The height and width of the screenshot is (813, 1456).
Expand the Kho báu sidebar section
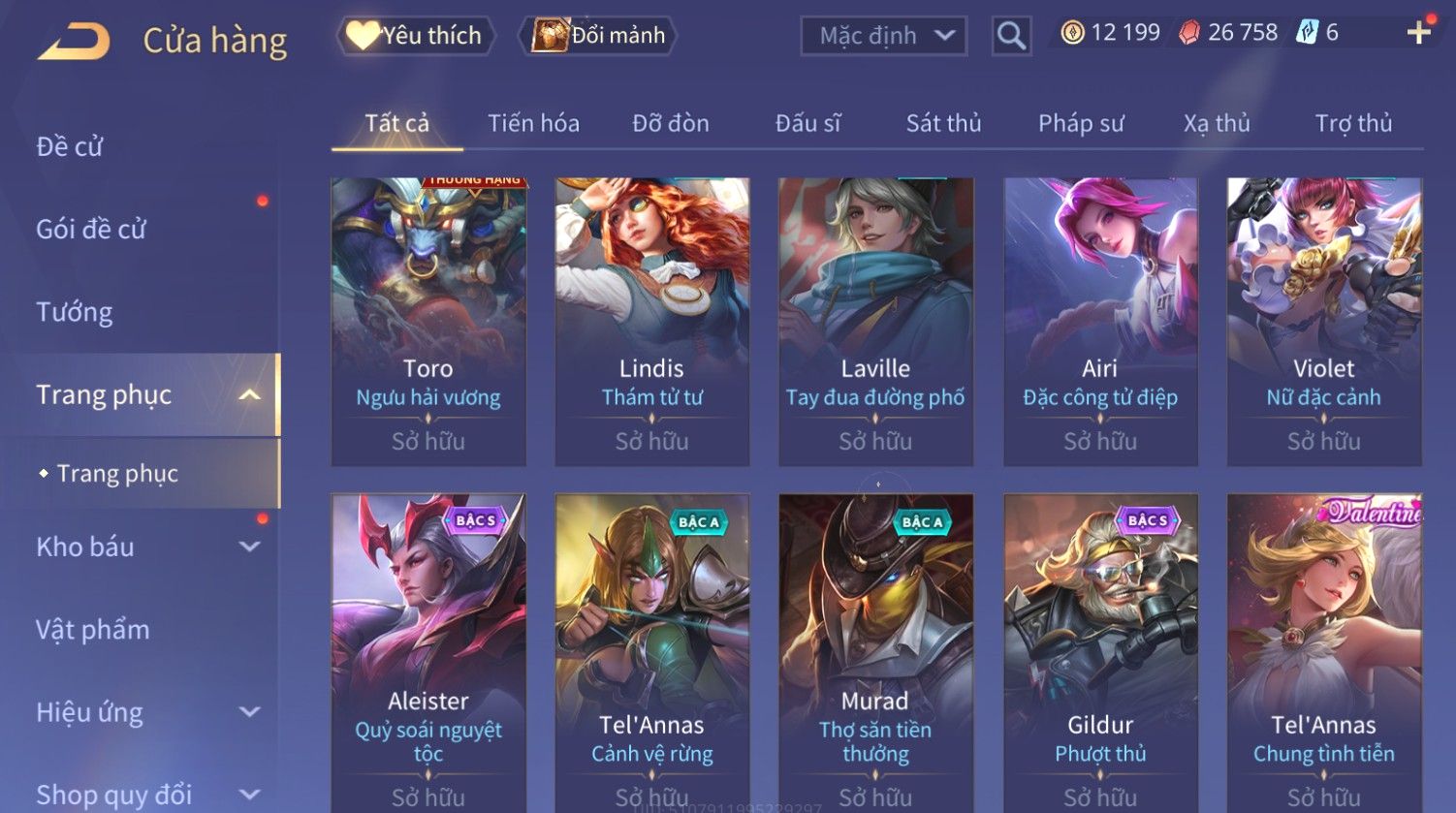coord(249,547)
